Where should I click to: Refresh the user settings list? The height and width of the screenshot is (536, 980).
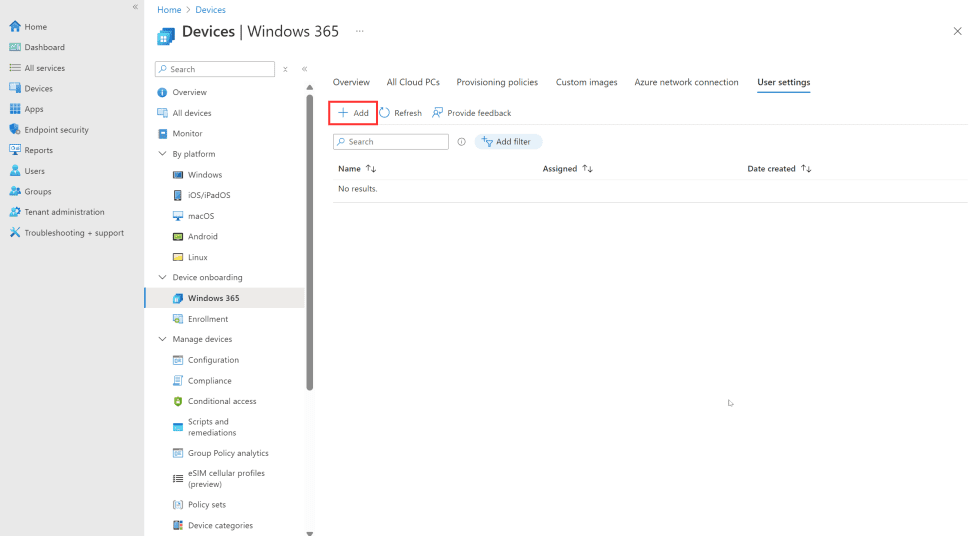(x=401, y=113)
